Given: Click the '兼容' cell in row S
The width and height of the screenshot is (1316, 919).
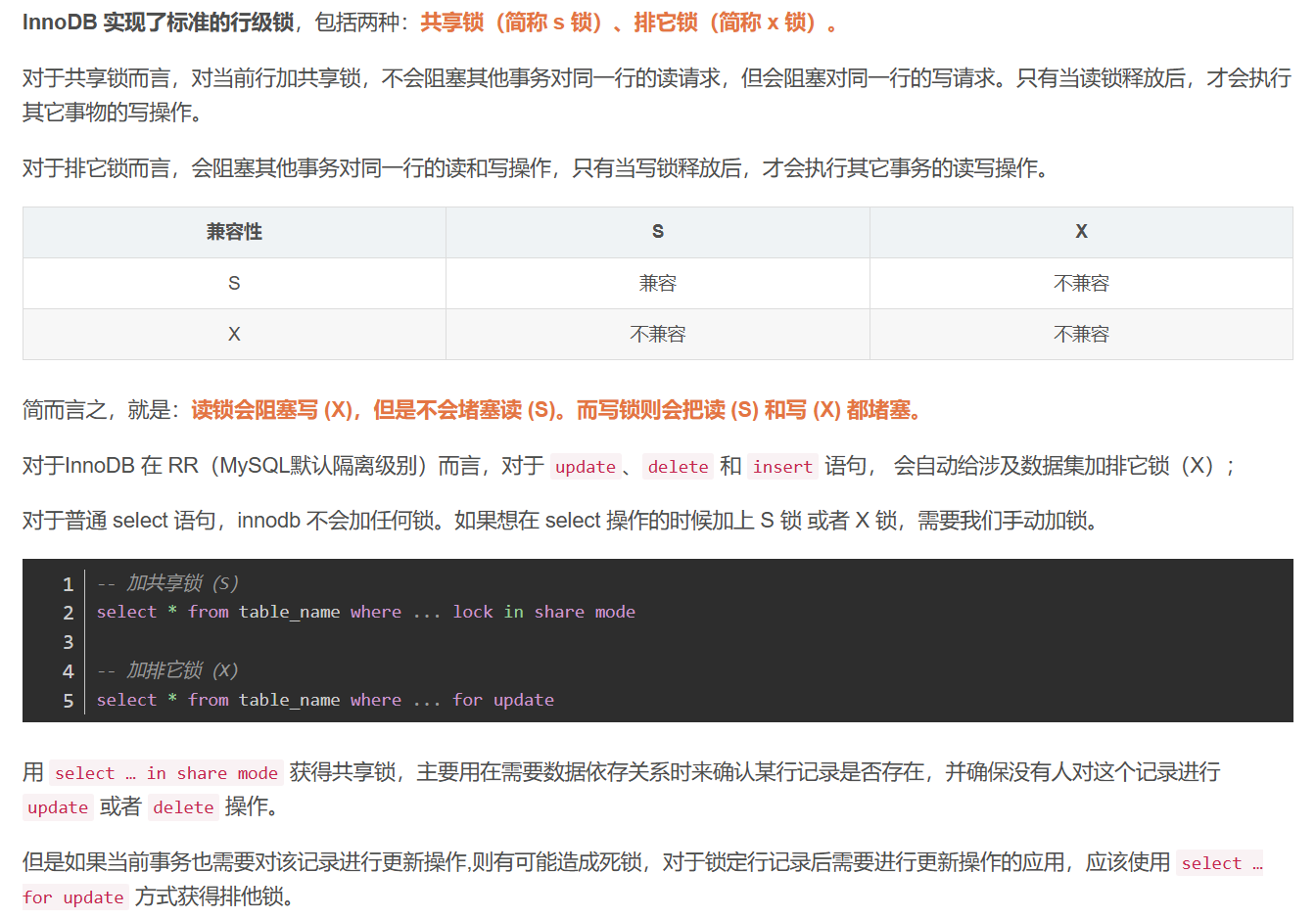Looking at the screenshot, I should pyautogui.click(x=658, y=283).
